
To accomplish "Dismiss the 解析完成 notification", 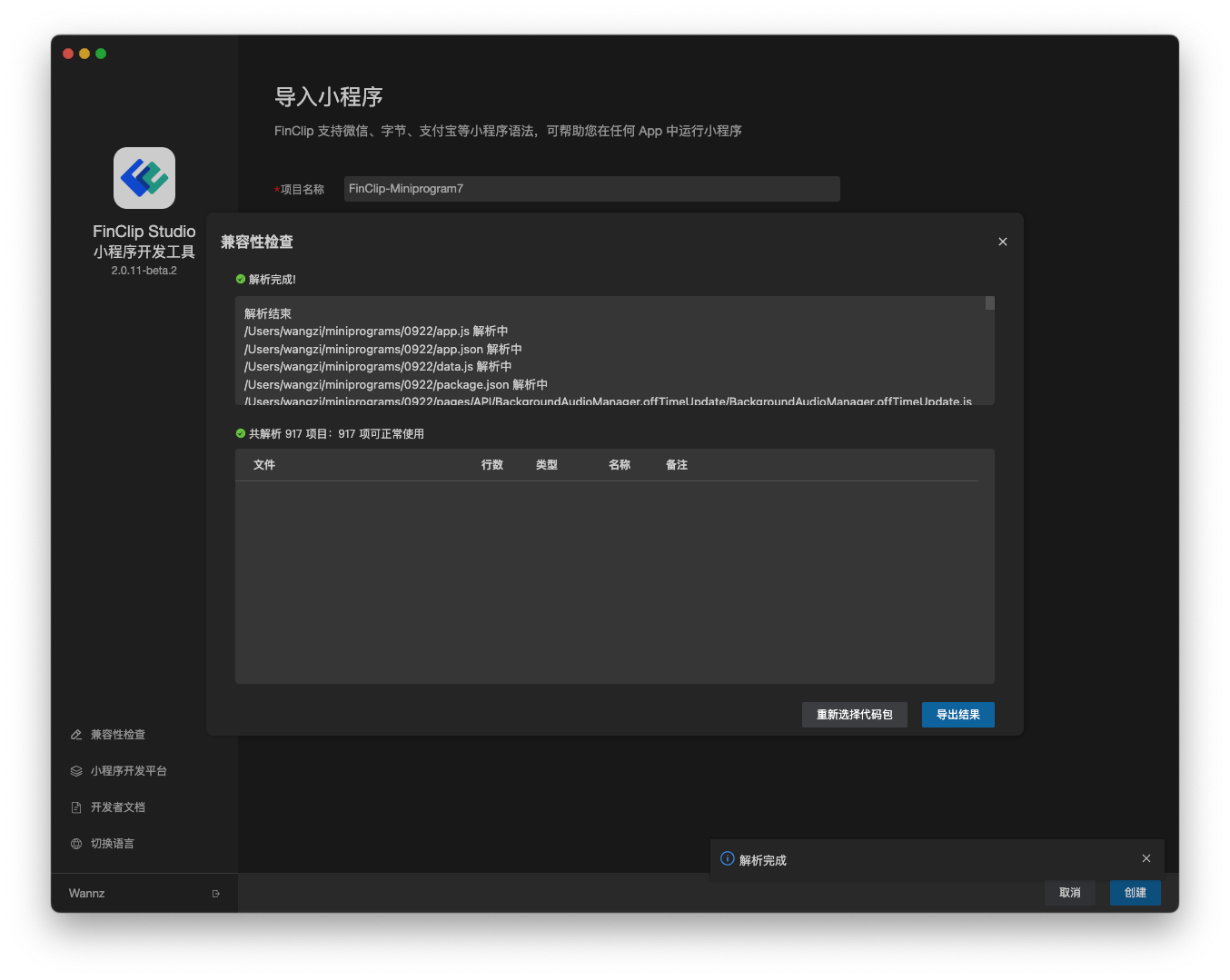I will 1146,857.
